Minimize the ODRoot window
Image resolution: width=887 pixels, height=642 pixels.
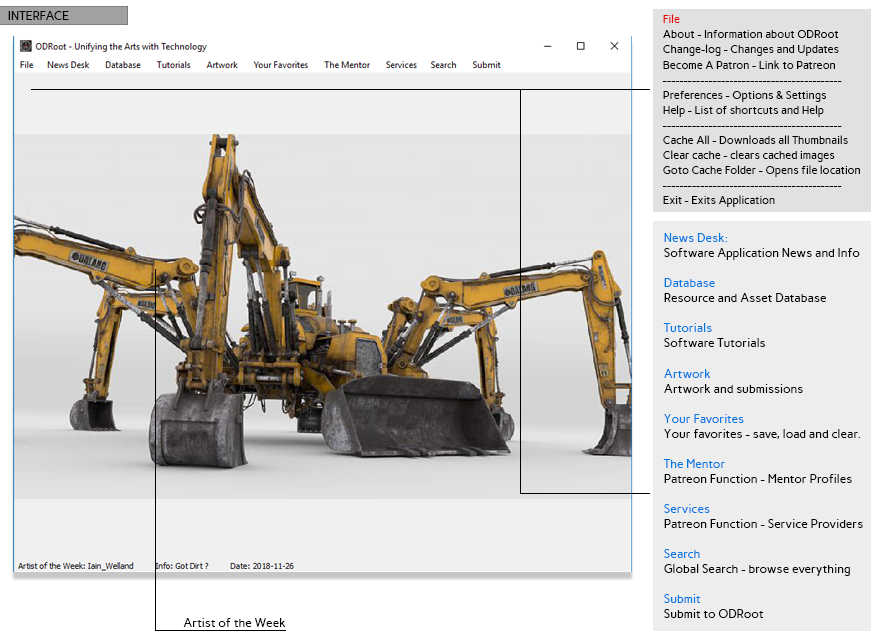pyautogui.click(x=547, y=46)
